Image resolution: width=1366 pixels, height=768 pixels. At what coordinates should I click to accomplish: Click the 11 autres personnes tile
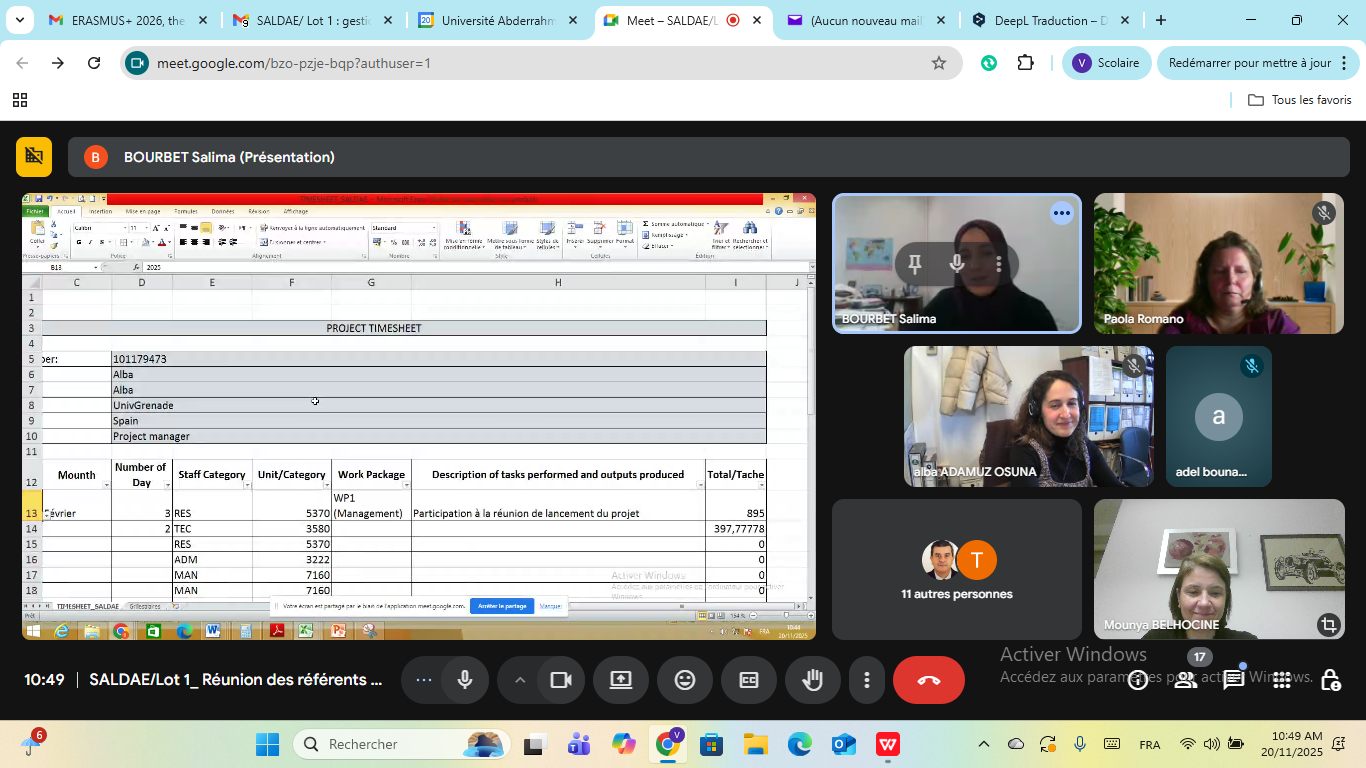pyautogui.click(x=956, y=570)
